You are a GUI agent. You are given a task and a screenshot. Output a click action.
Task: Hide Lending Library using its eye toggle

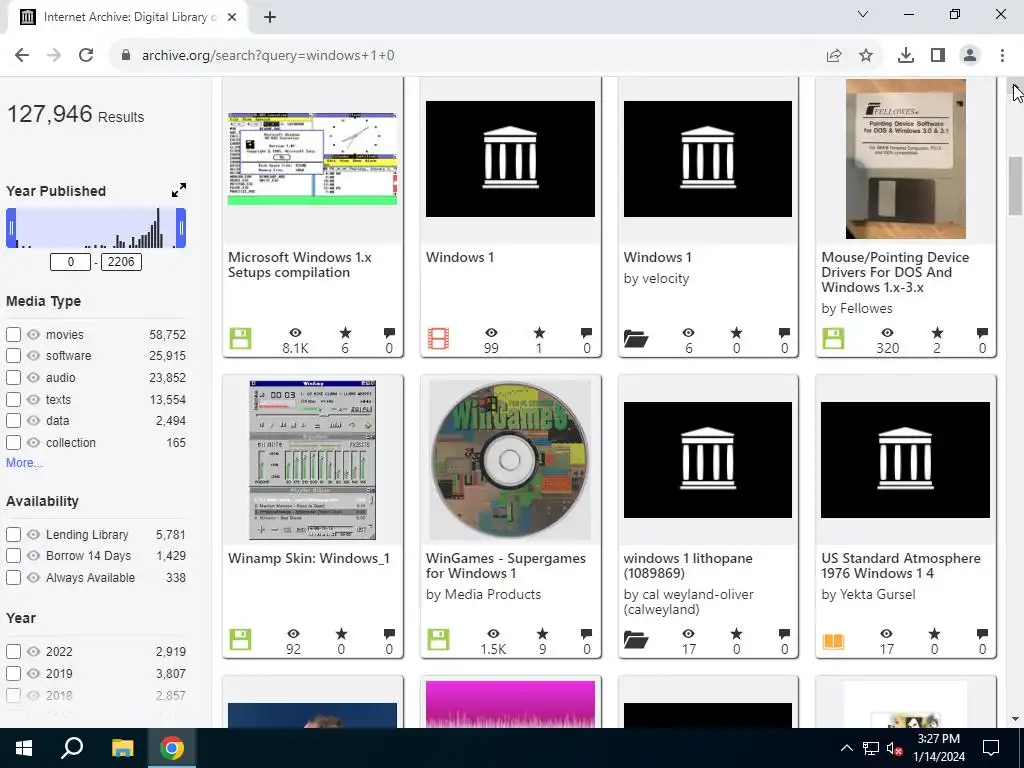33,534
